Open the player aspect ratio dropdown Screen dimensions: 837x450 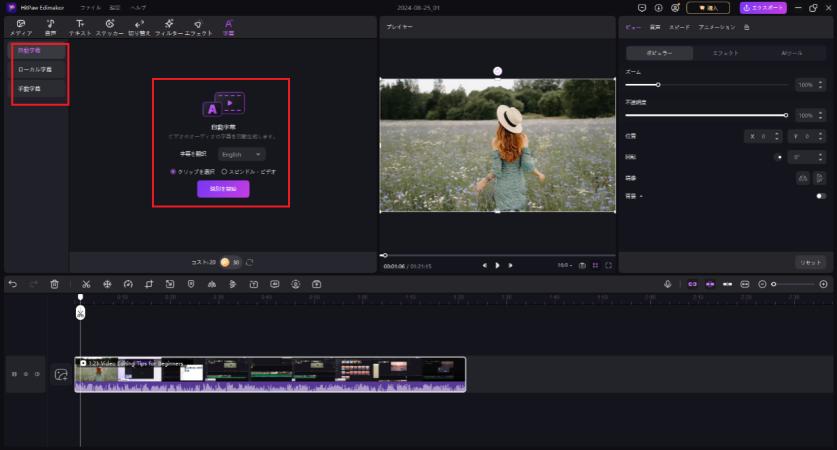click(564, 265)
